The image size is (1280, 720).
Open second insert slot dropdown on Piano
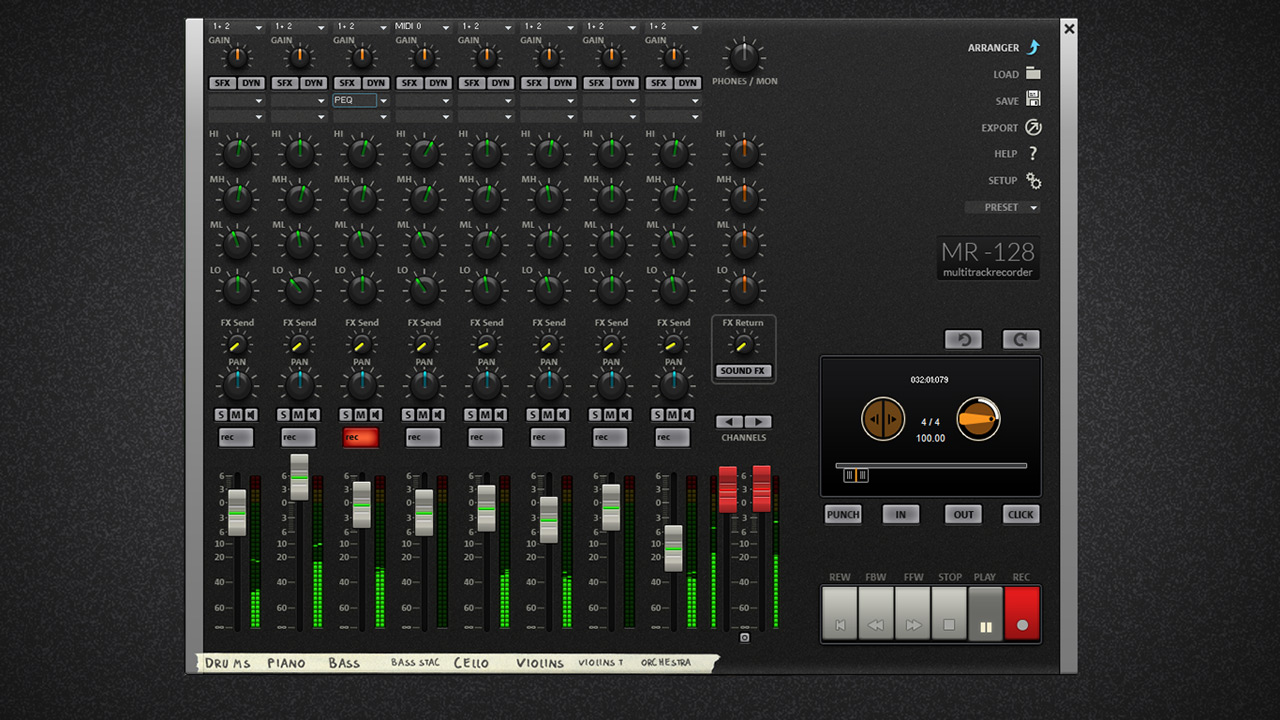[299, 116]
